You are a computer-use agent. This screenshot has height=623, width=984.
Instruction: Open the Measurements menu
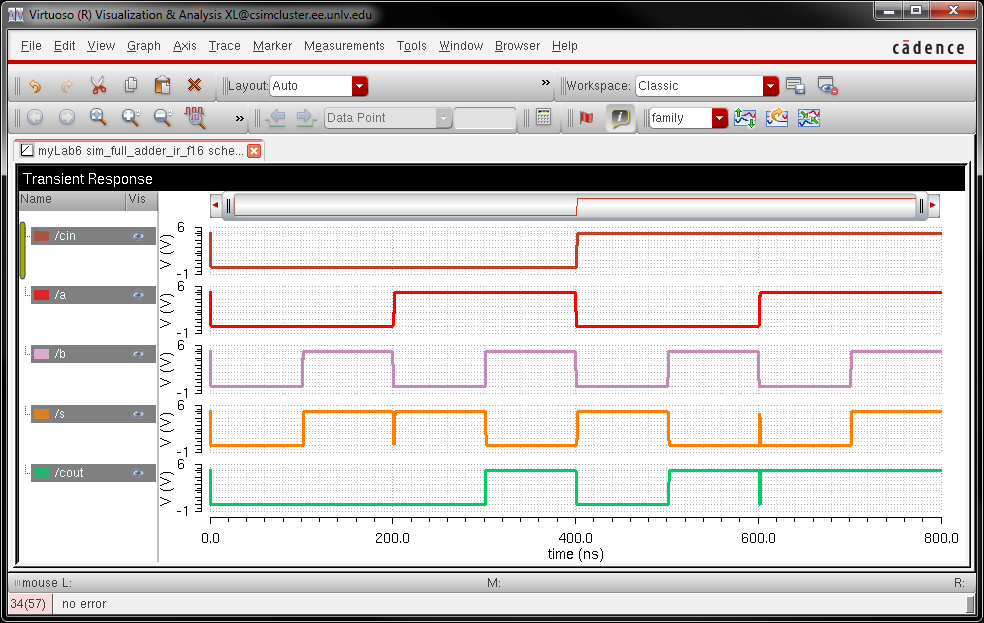[x=344, y=46]
